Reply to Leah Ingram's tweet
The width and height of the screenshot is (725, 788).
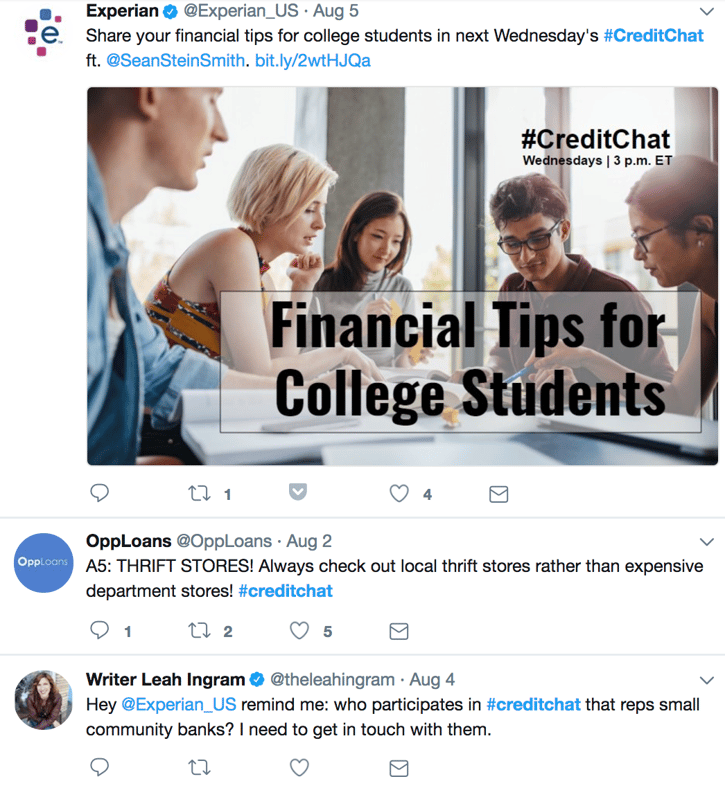(99, 768)
